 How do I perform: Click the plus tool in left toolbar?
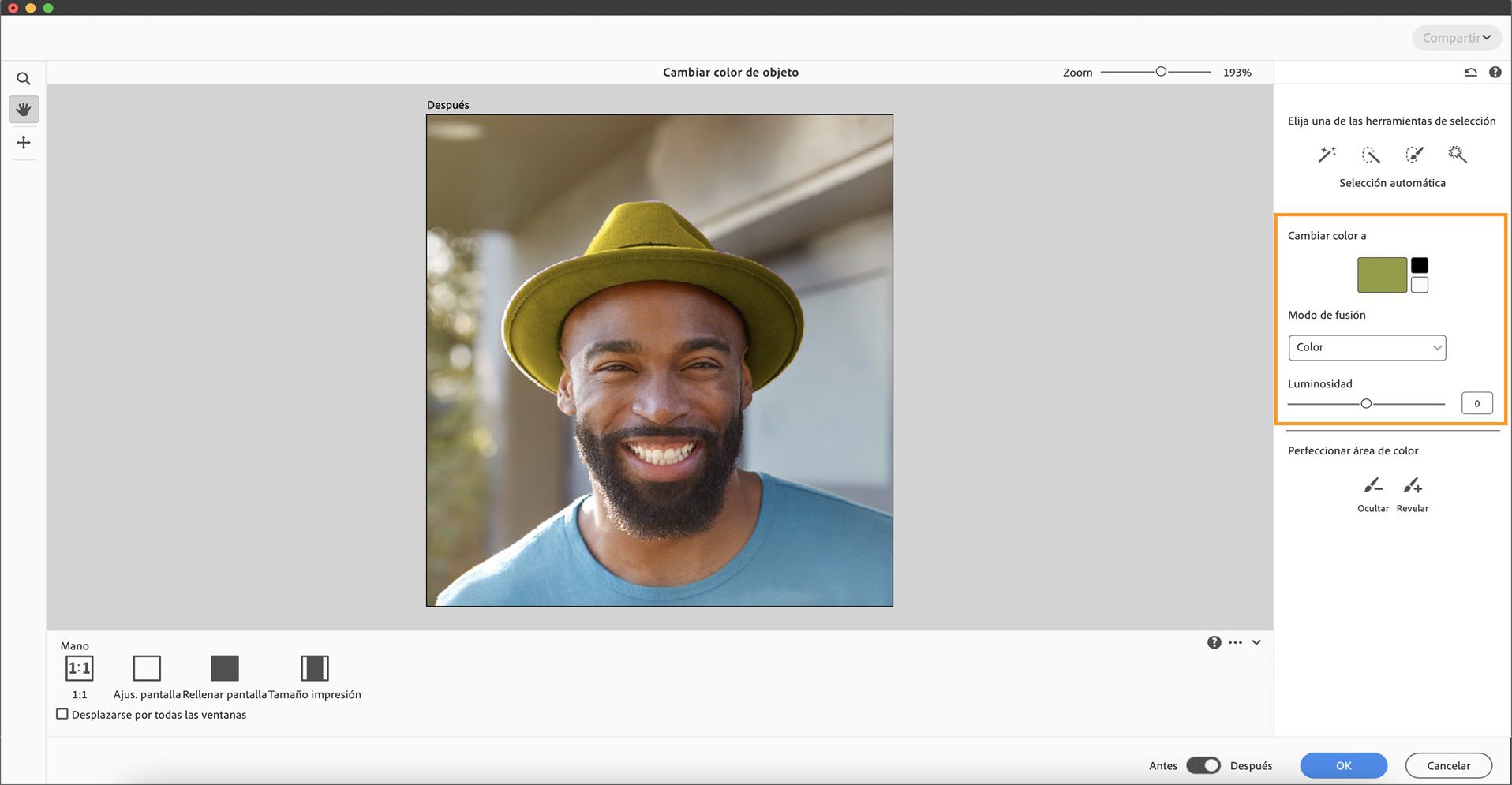[x=24, y=143]
